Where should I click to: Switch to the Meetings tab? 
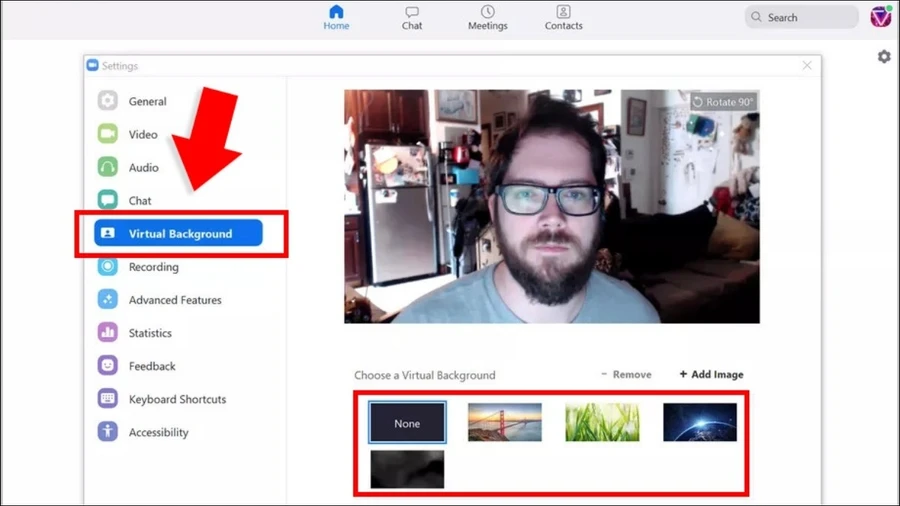pyautogui.click(x=487, y=18)
